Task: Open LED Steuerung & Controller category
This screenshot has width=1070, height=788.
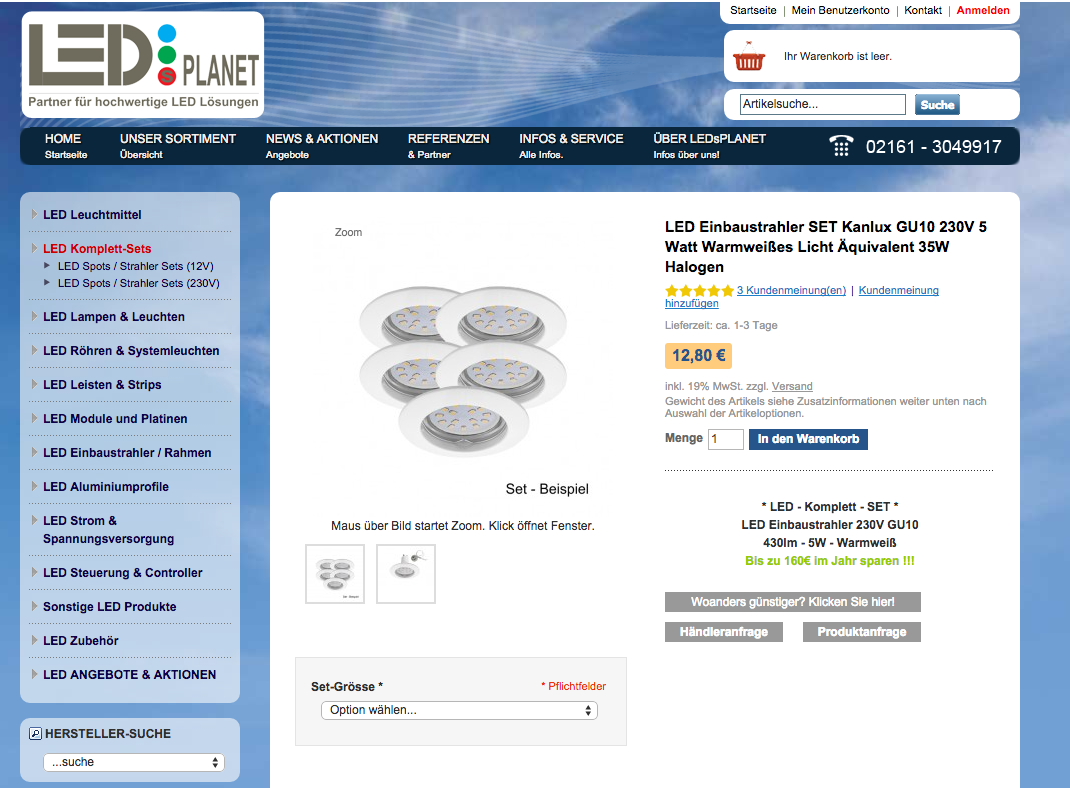Action: (123, 572)
